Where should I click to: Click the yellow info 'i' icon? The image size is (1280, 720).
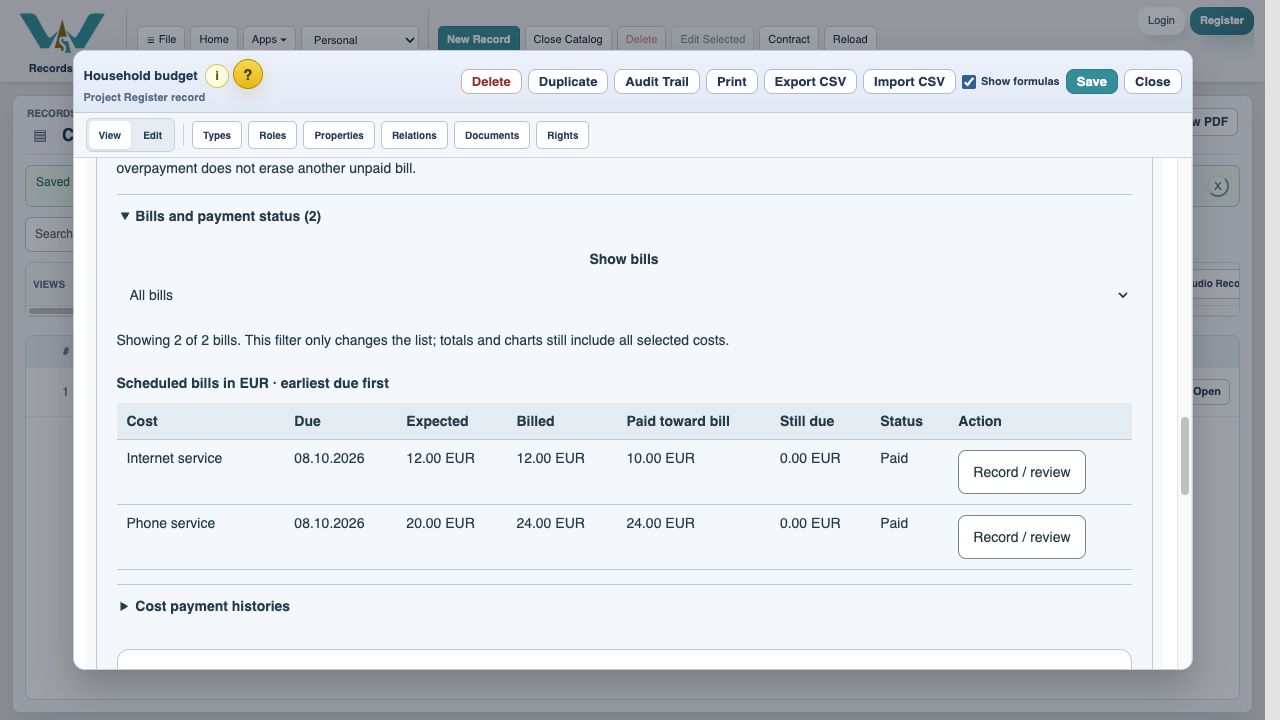[217, 76]
